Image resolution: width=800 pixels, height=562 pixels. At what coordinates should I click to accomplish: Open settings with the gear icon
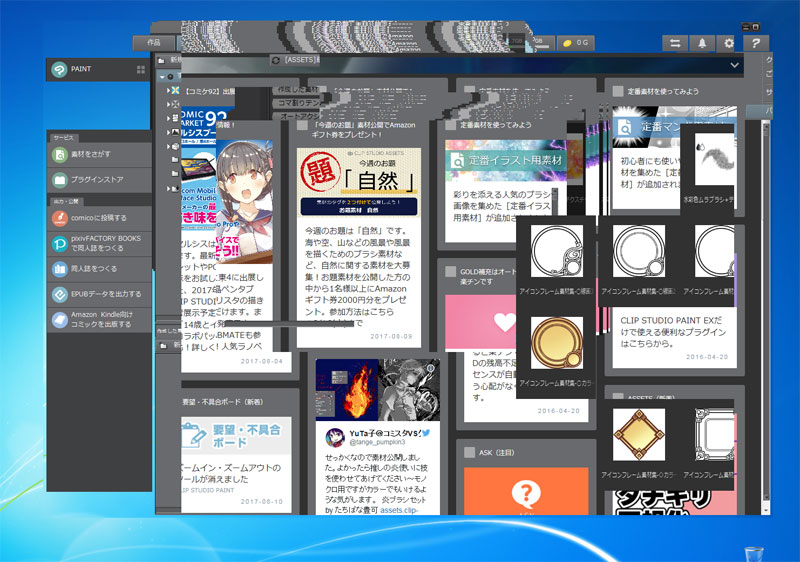point(729,43)
